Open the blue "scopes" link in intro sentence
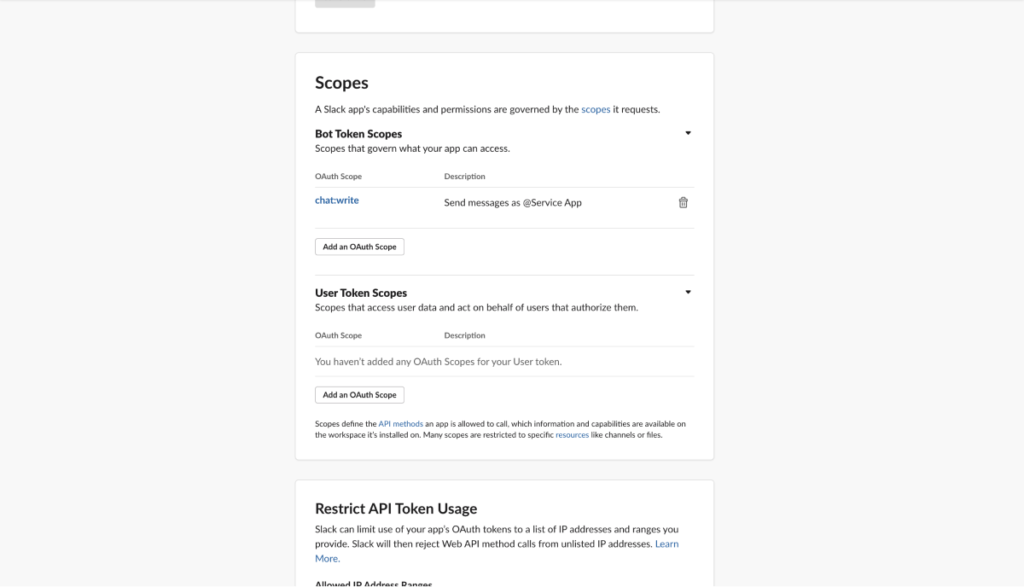Image resolution: width=1024 pixels, height=587 pixels. pyautogui.click(x=595, y=109)
